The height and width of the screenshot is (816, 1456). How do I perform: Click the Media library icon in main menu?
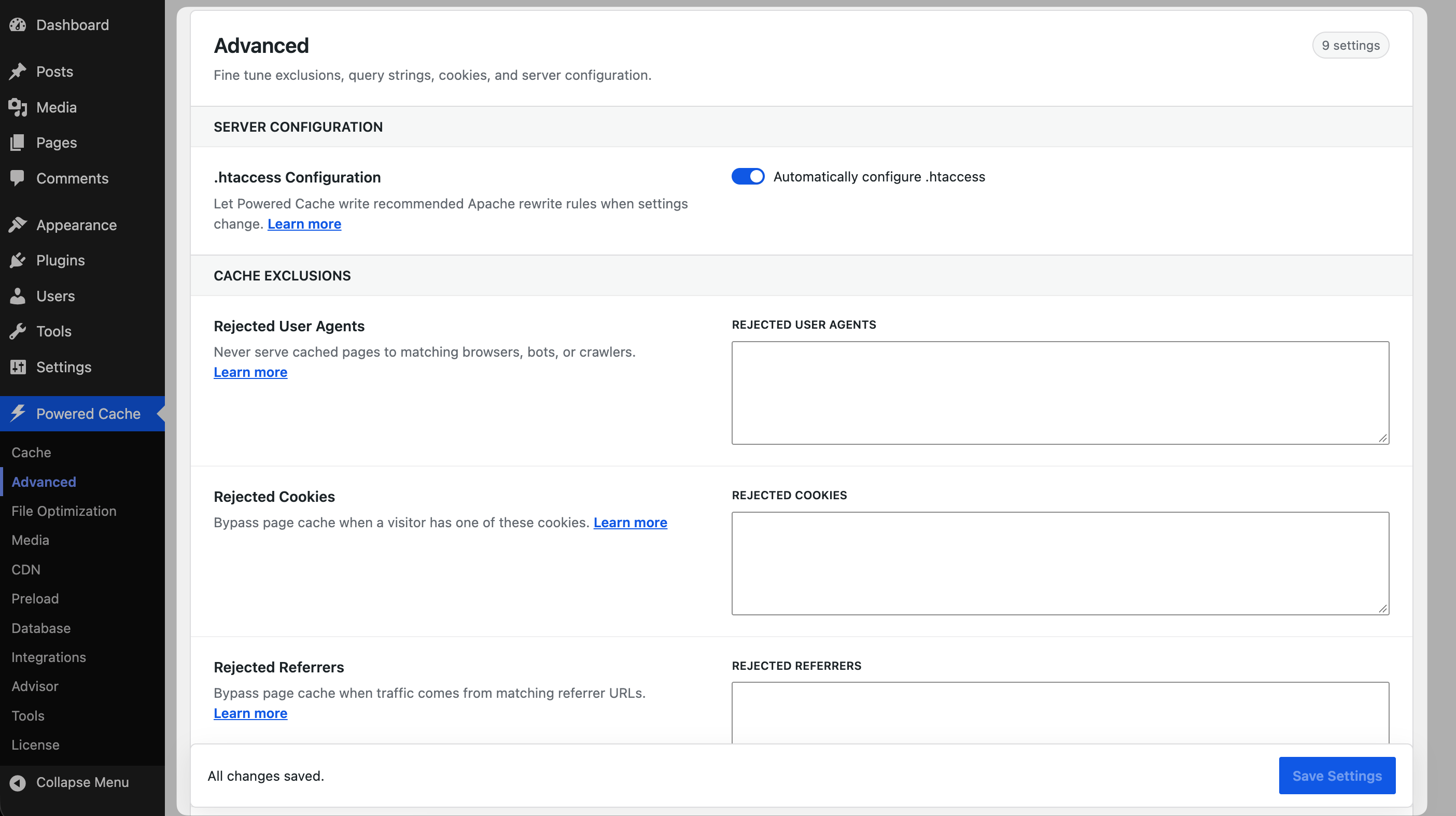(x=18, y=107)
